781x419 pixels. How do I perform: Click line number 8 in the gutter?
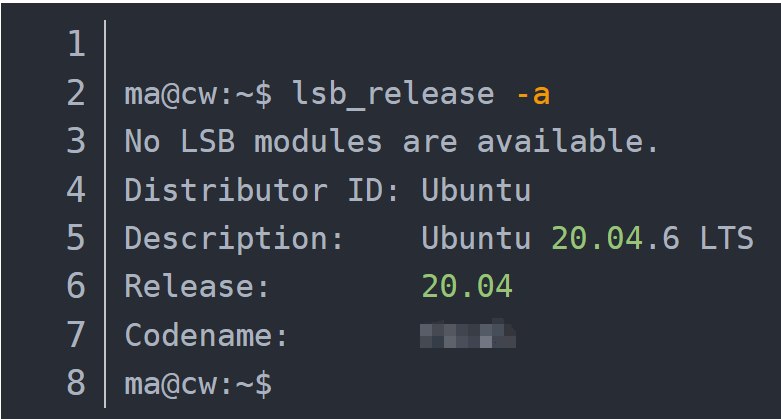(76, 384)
